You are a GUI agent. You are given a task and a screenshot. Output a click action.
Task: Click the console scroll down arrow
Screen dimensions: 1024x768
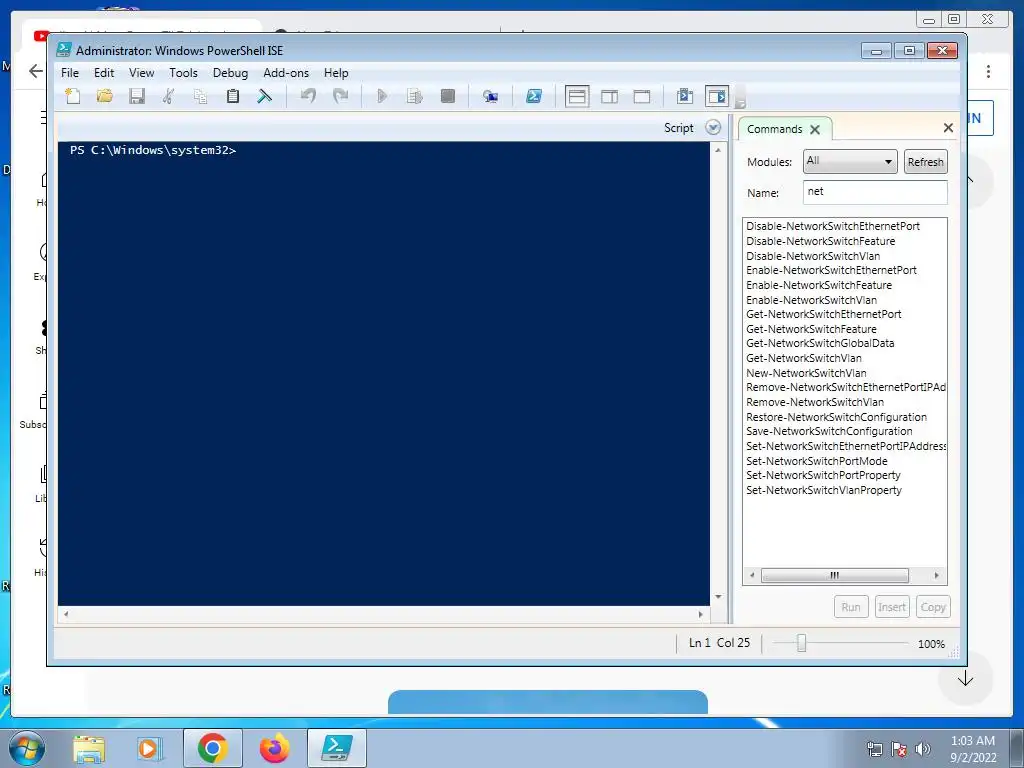click(718, 597)
